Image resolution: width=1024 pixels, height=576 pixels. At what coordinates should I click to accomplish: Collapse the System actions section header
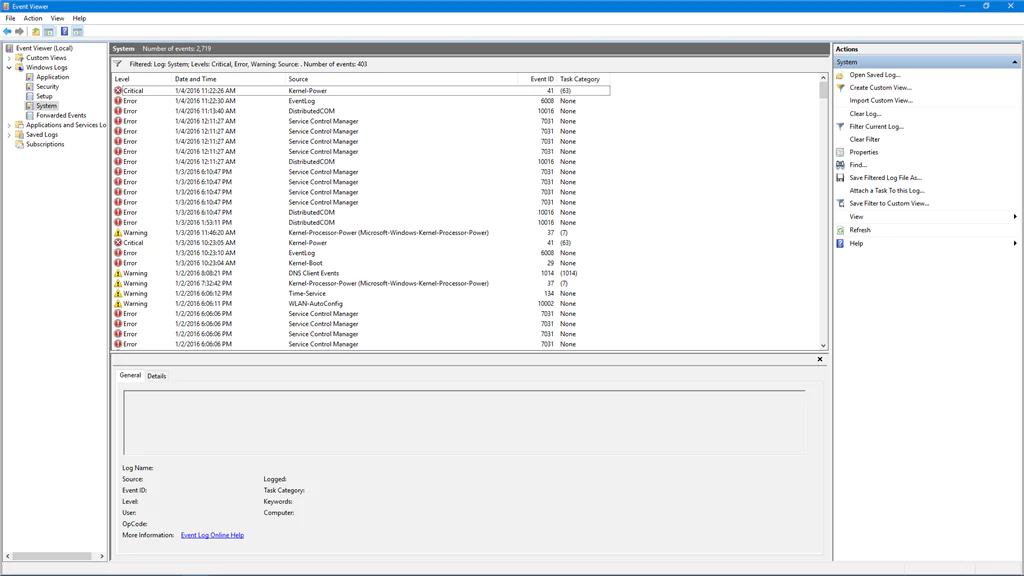point(1013,61)
